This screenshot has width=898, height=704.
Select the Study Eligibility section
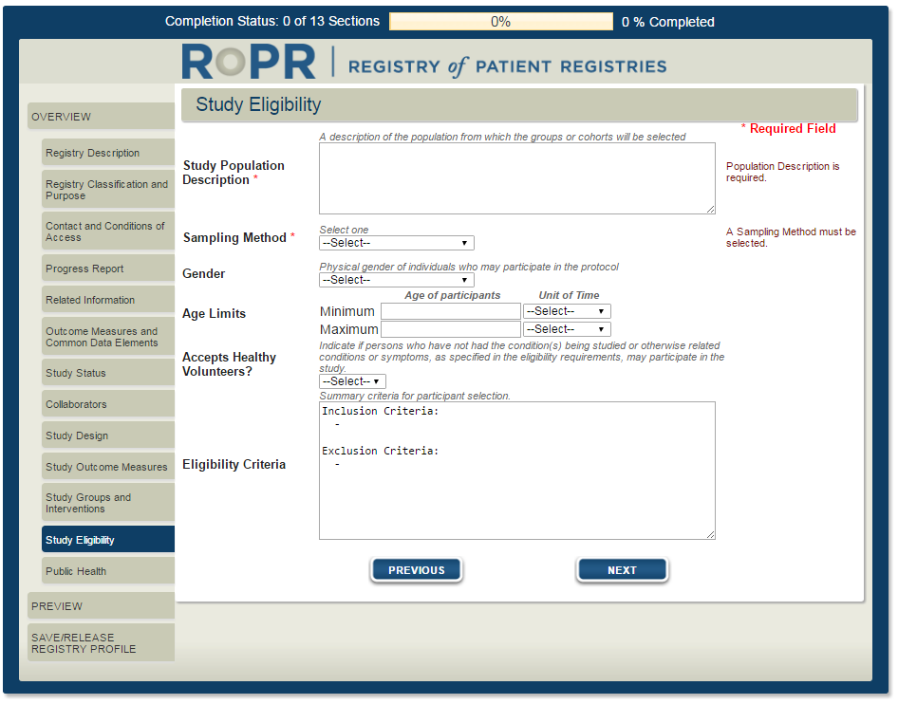pyautogui.click(x=108, y=540)
